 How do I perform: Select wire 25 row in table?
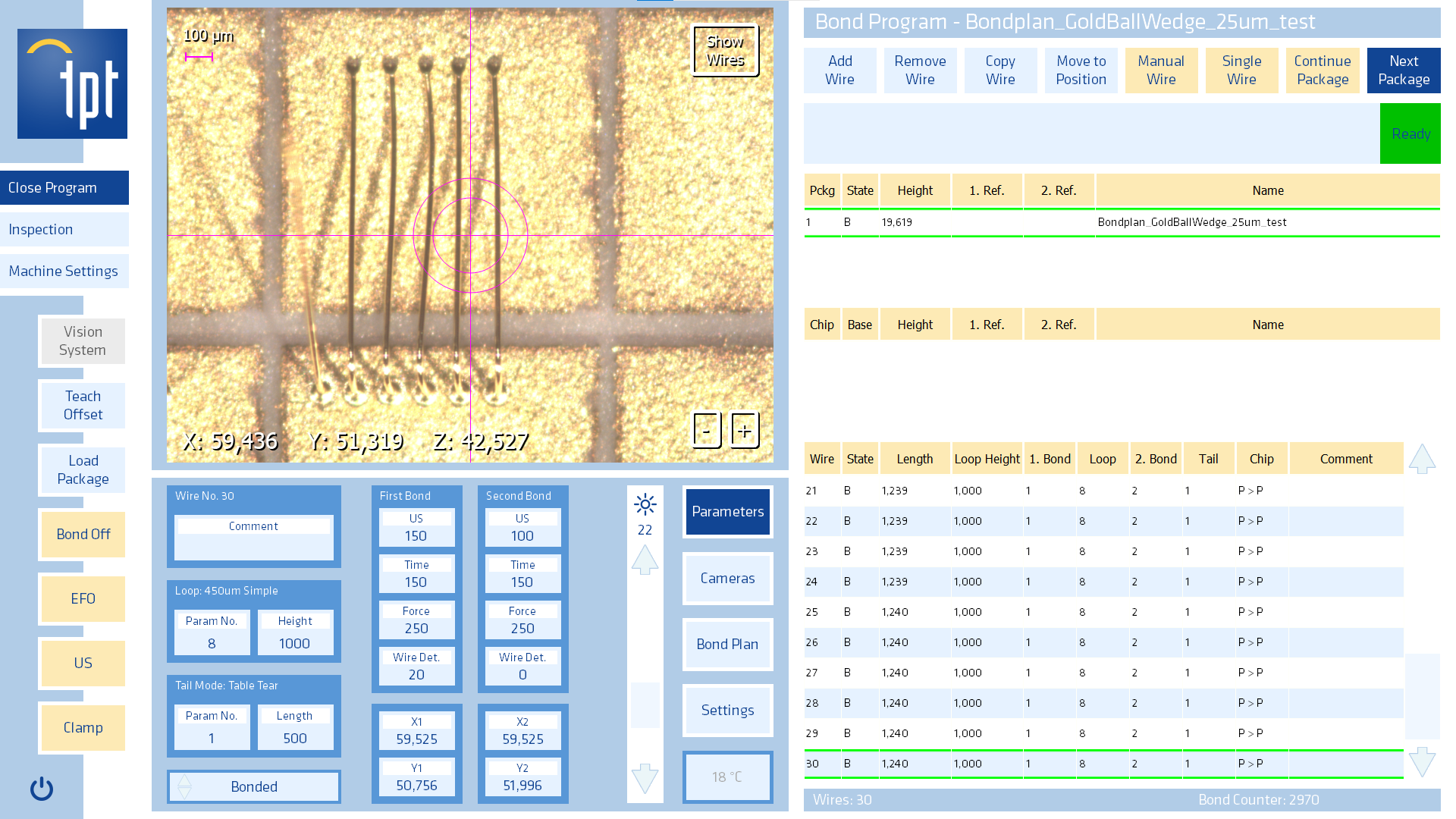click(x=1103, y=612)
